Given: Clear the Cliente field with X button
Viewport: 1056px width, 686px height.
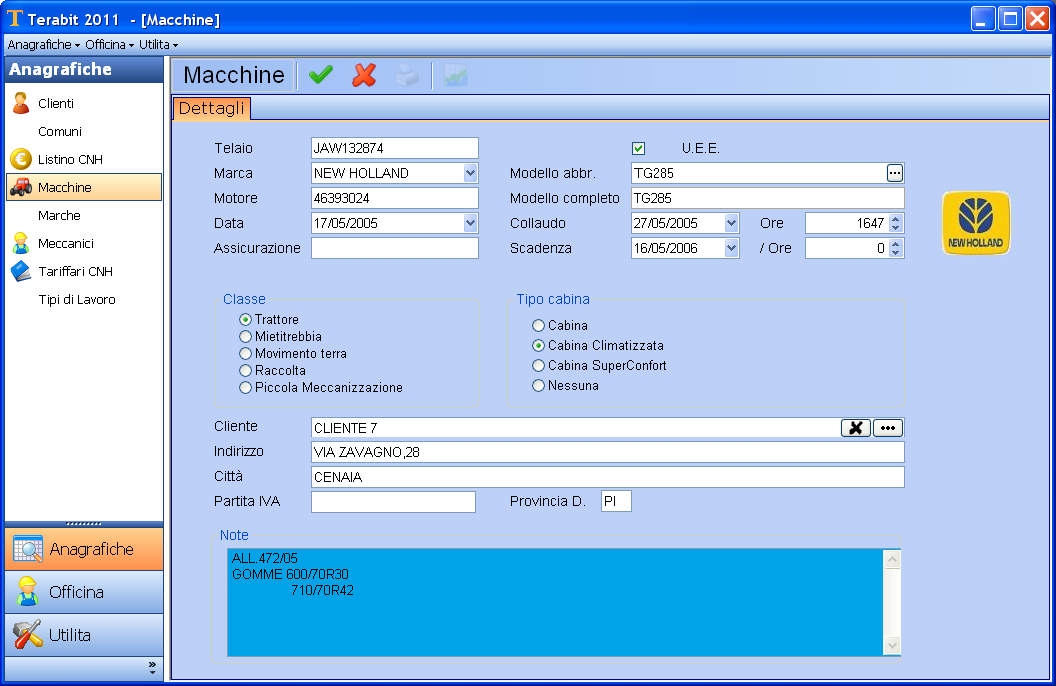Looking at the screenshot, I should point(855,428).
